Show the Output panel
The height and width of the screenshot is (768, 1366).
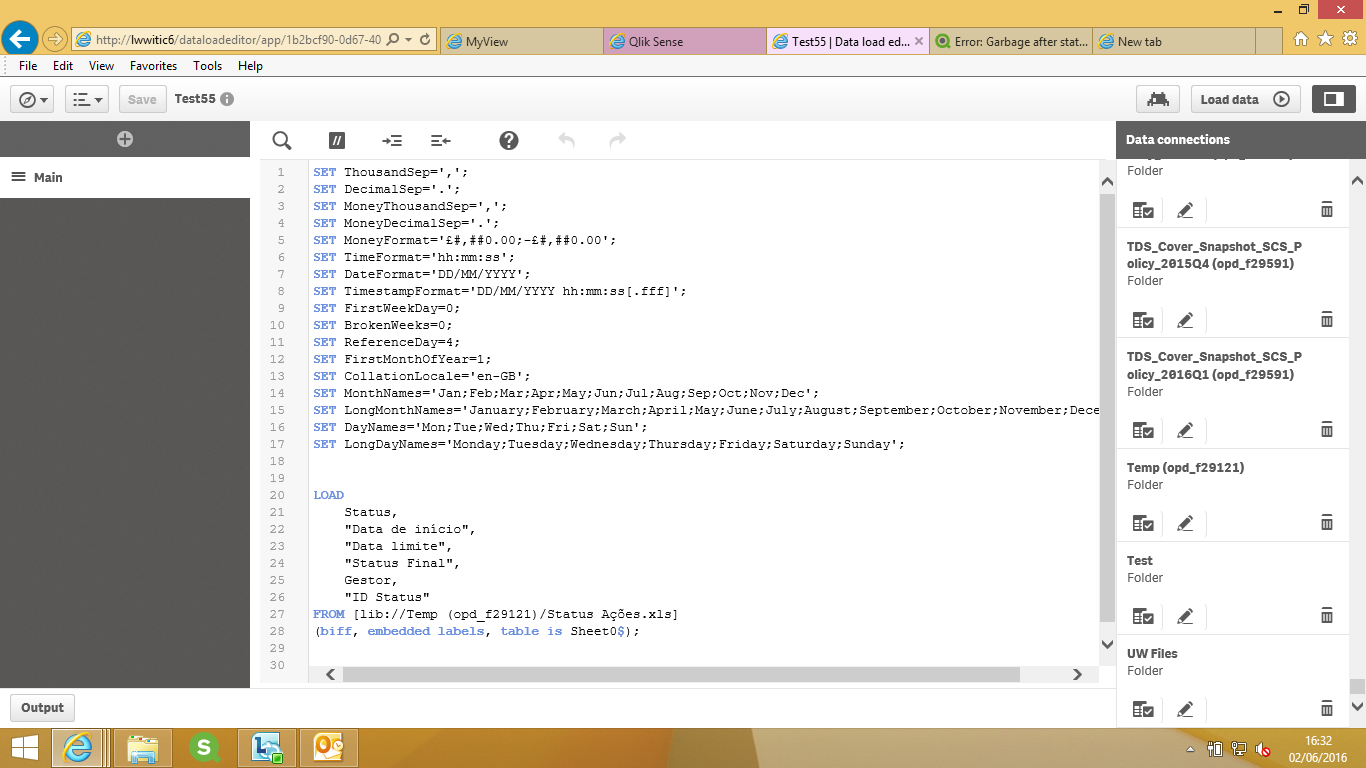[x=42, y=708]
